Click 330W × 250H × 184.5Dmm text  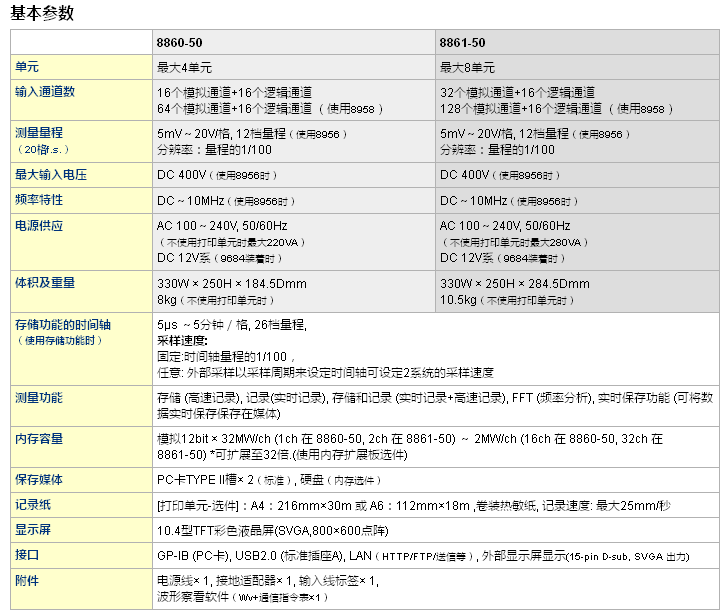click(x=232, y=283)
